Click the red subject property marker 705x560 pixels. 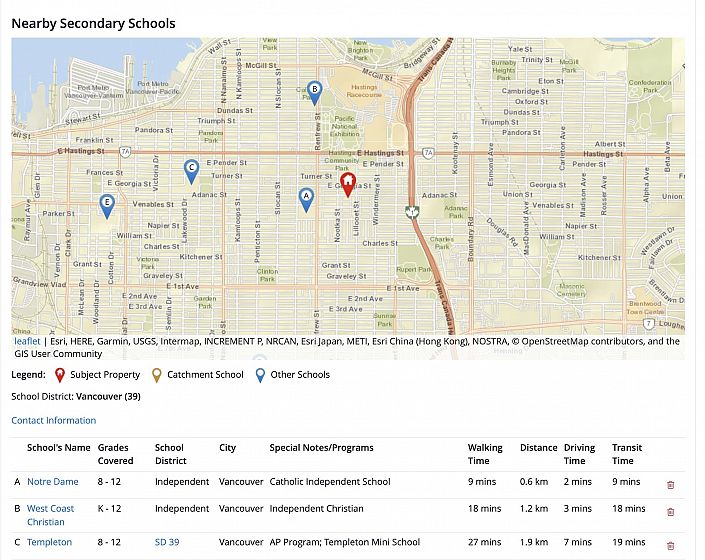(349, 185)
